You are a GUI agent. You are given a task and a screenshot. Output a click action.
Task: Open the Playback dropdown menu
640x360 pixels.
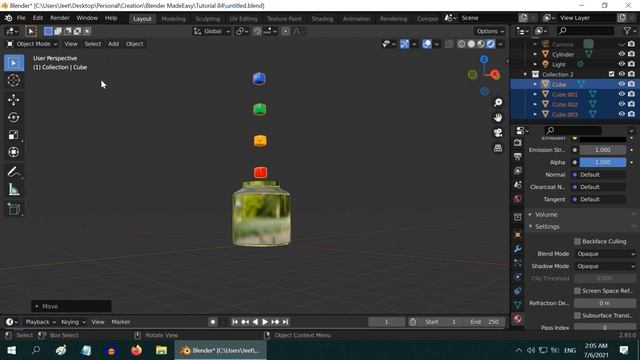pyautogui.click(x=40, y=322)
